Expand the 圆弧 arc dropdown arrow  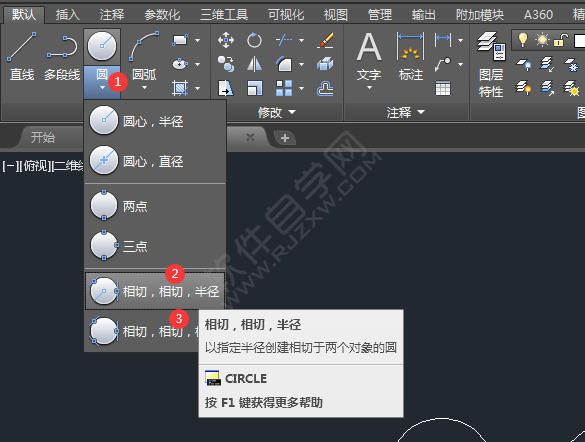click(144, 88)
